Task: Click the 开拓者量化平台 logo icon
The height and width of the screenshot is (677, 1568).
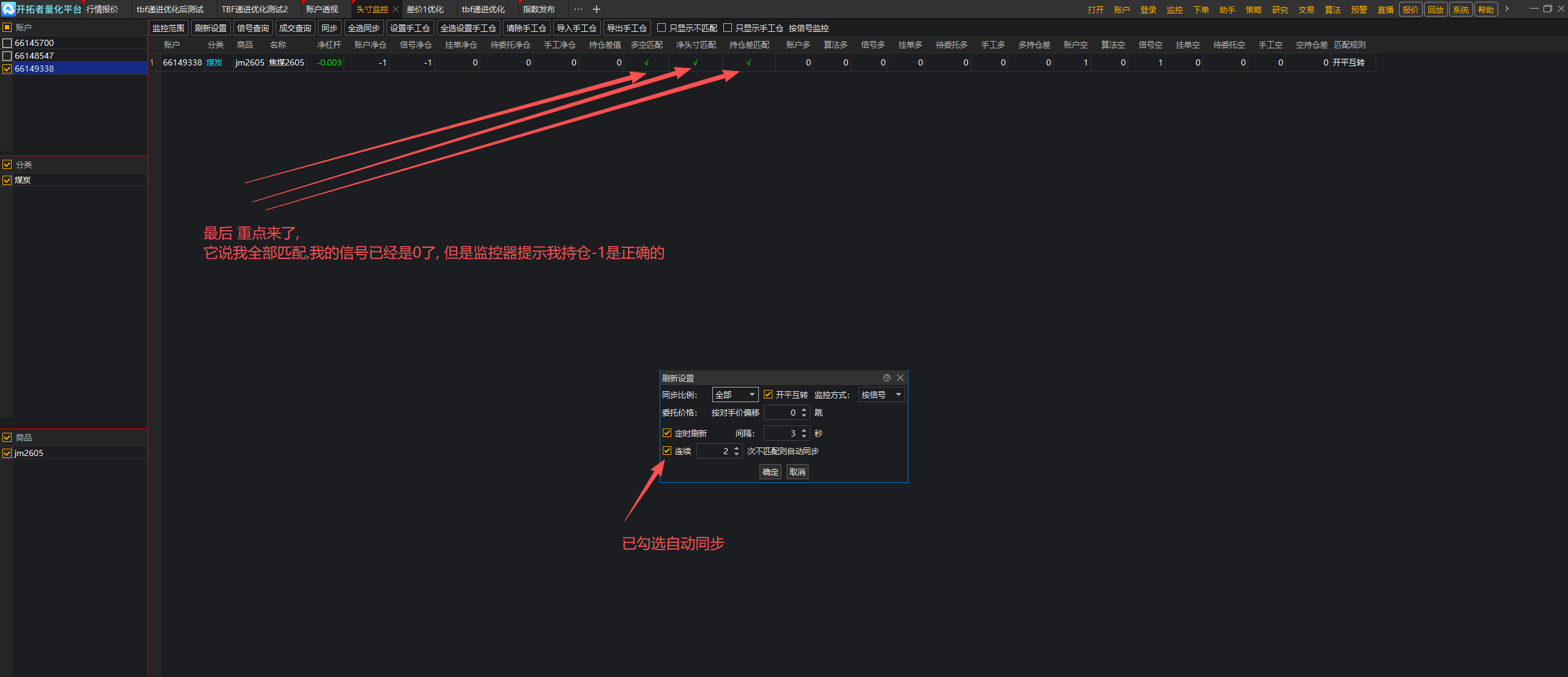Action: click(8, 9)
